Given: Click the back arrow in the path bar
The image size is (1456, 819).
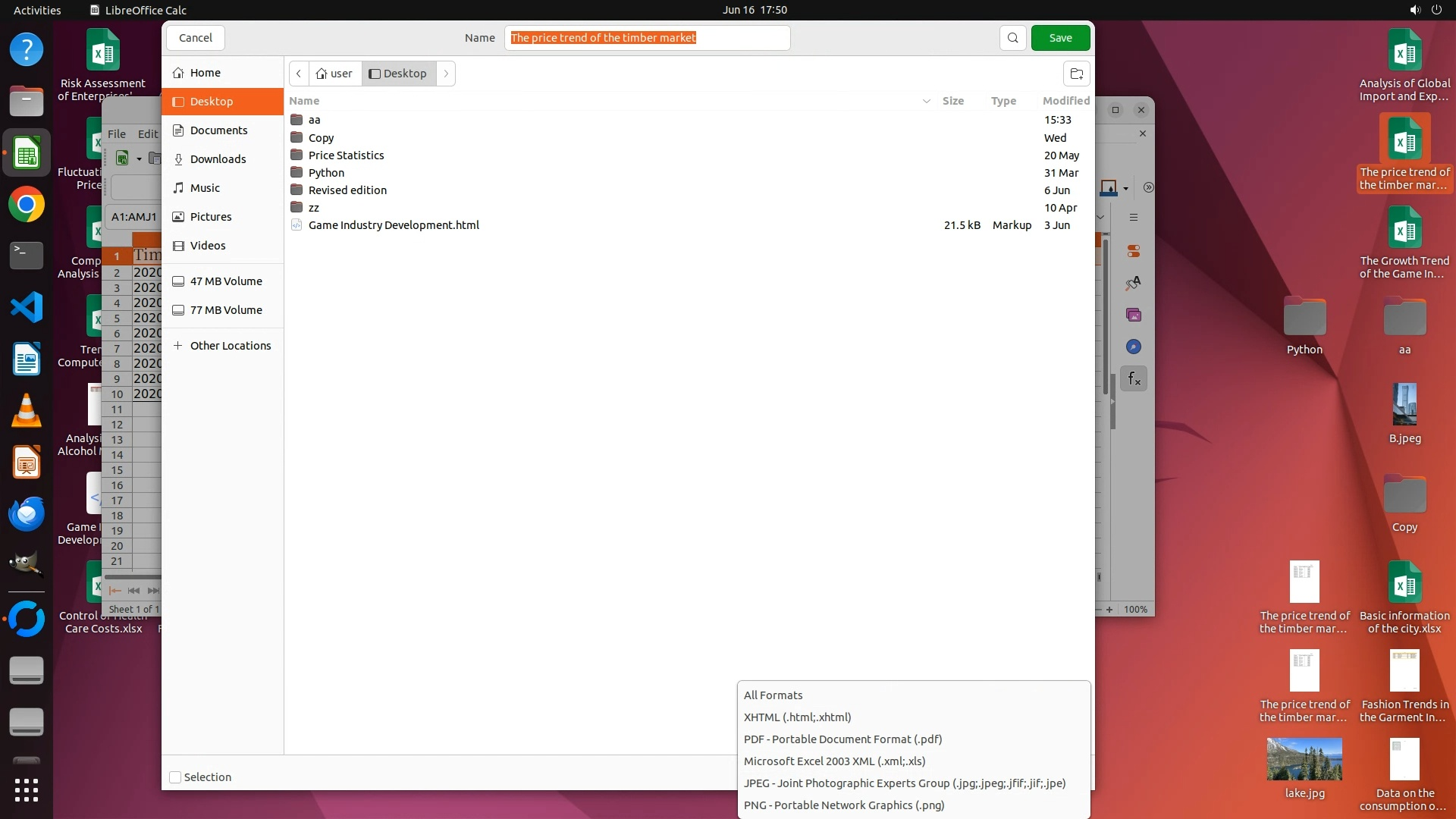Looking at the screenshot, I should point(299,74).
